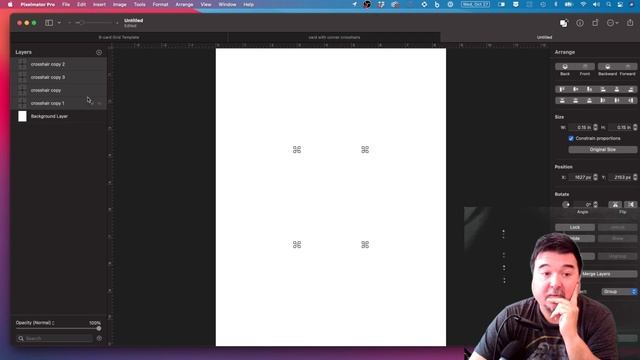Distribute layers by top edges
The height and width of the screenshot is (360, 640).
click(562, 100)
